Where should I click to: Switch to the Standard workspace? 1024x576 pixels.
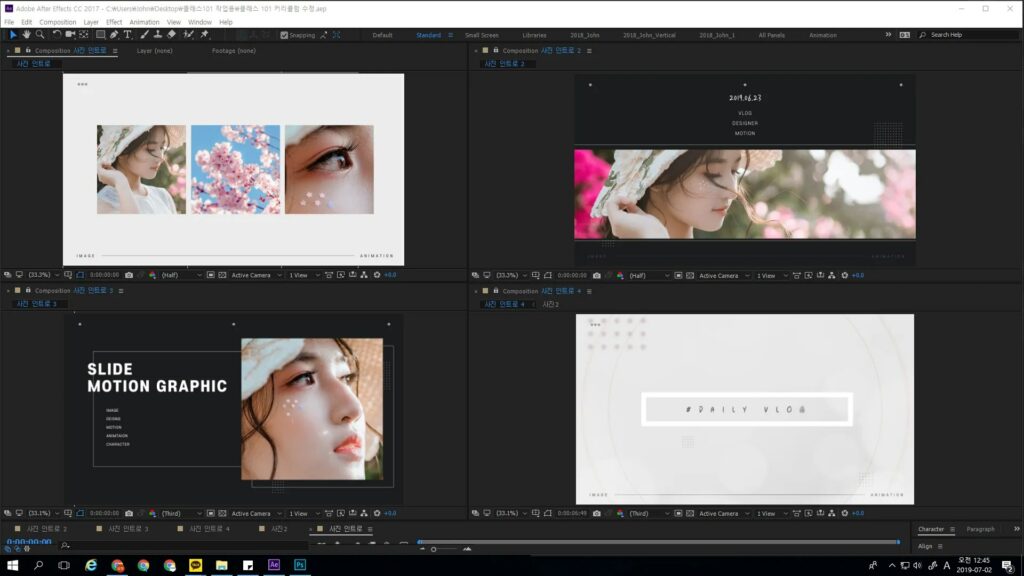(430, 34)
